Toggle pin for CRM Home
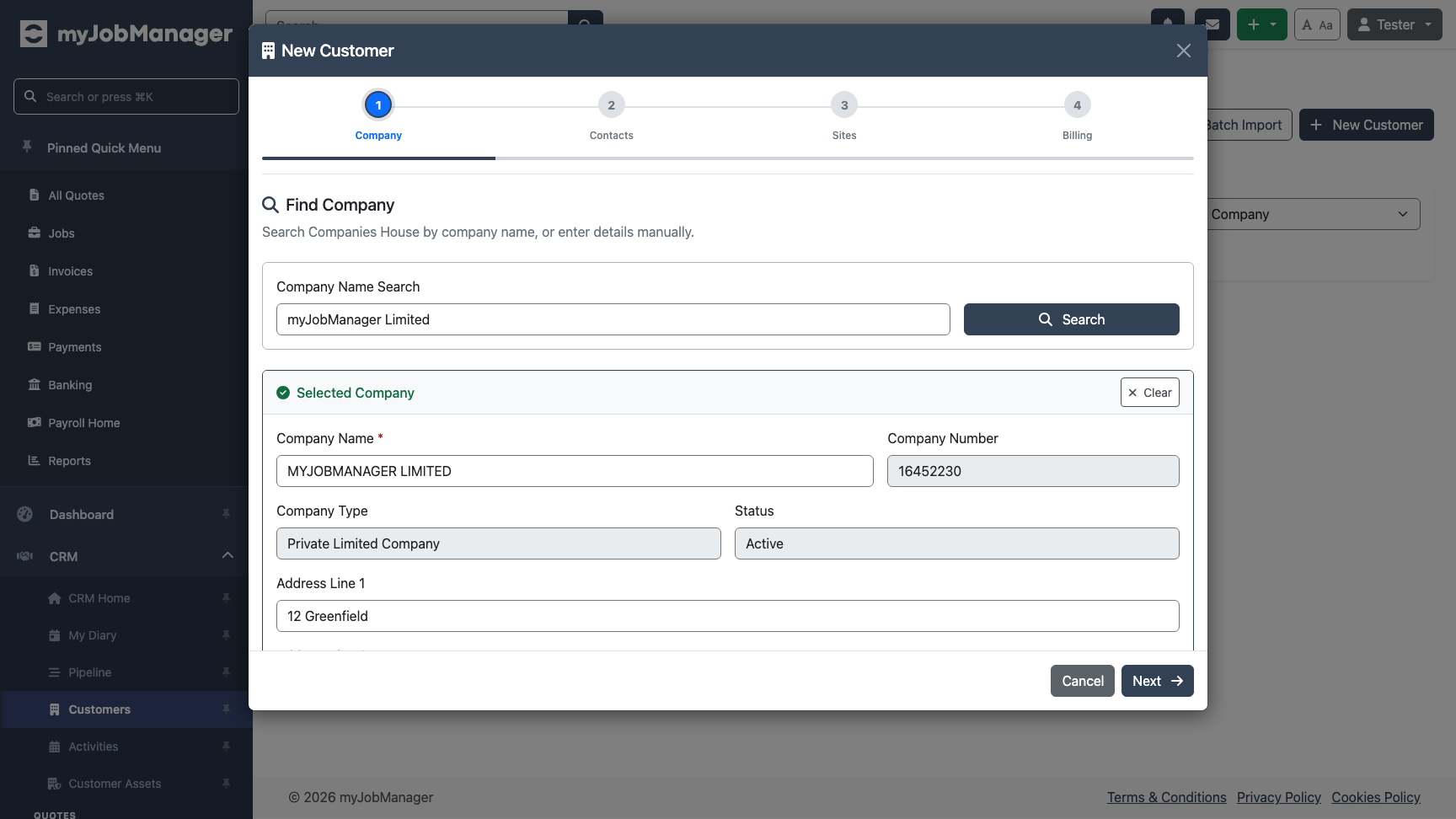The width and height of the screenshot is (1456, 819). point(226,598)
